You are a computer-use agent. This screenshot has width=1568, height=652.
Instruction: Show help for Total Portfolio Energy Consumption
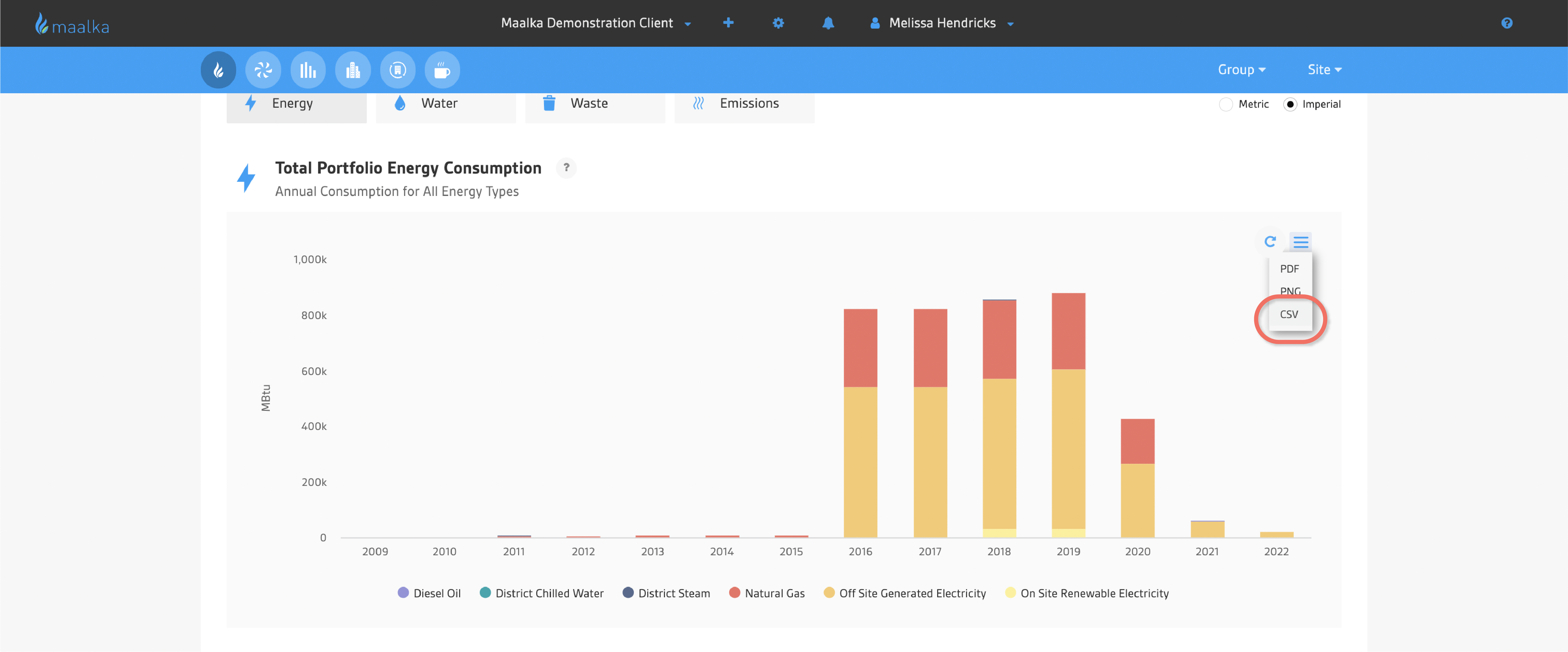[x=566, y=167]
